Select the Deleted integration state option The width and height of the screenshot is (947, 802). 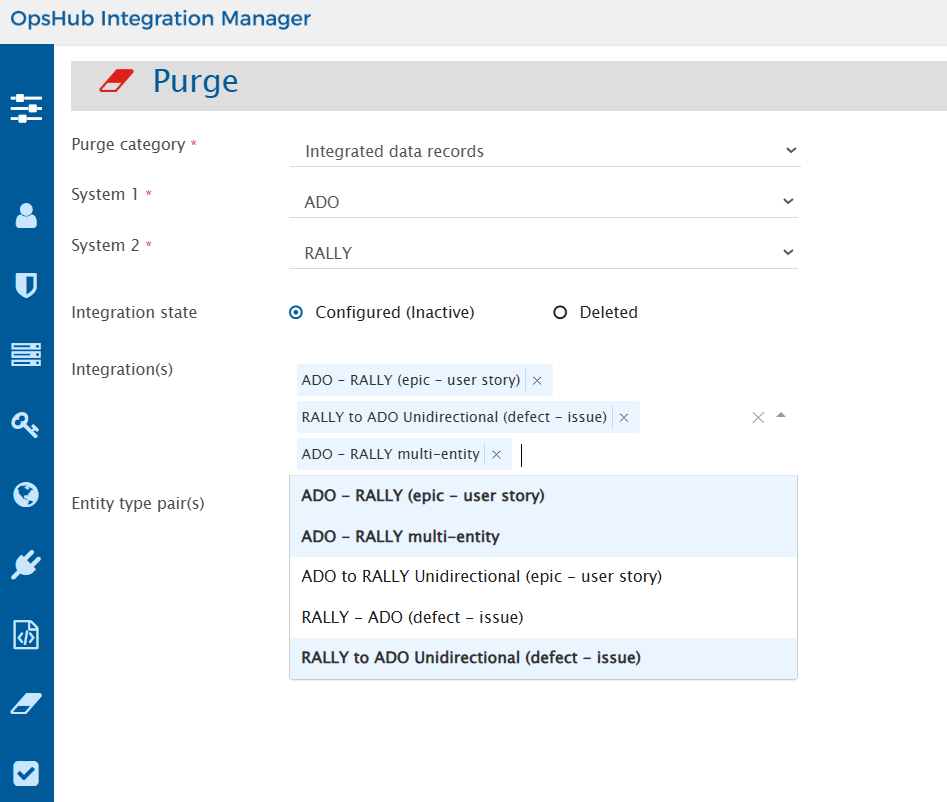tap(561, 313)
